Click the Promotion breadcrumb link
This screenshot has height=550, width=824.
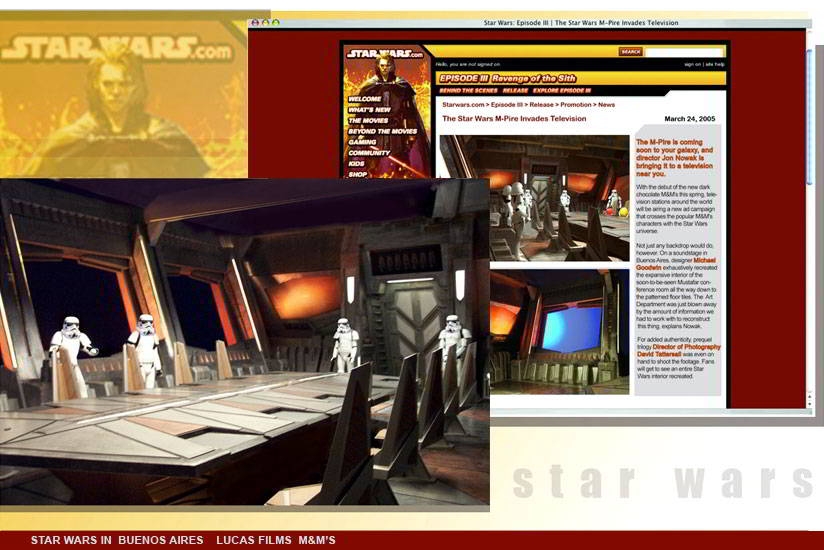pos(575,105)
